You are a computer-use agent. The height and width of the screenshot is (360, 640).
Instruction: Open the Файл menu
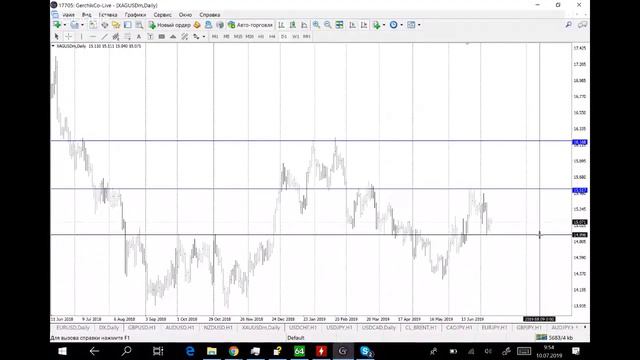[69, 15]
